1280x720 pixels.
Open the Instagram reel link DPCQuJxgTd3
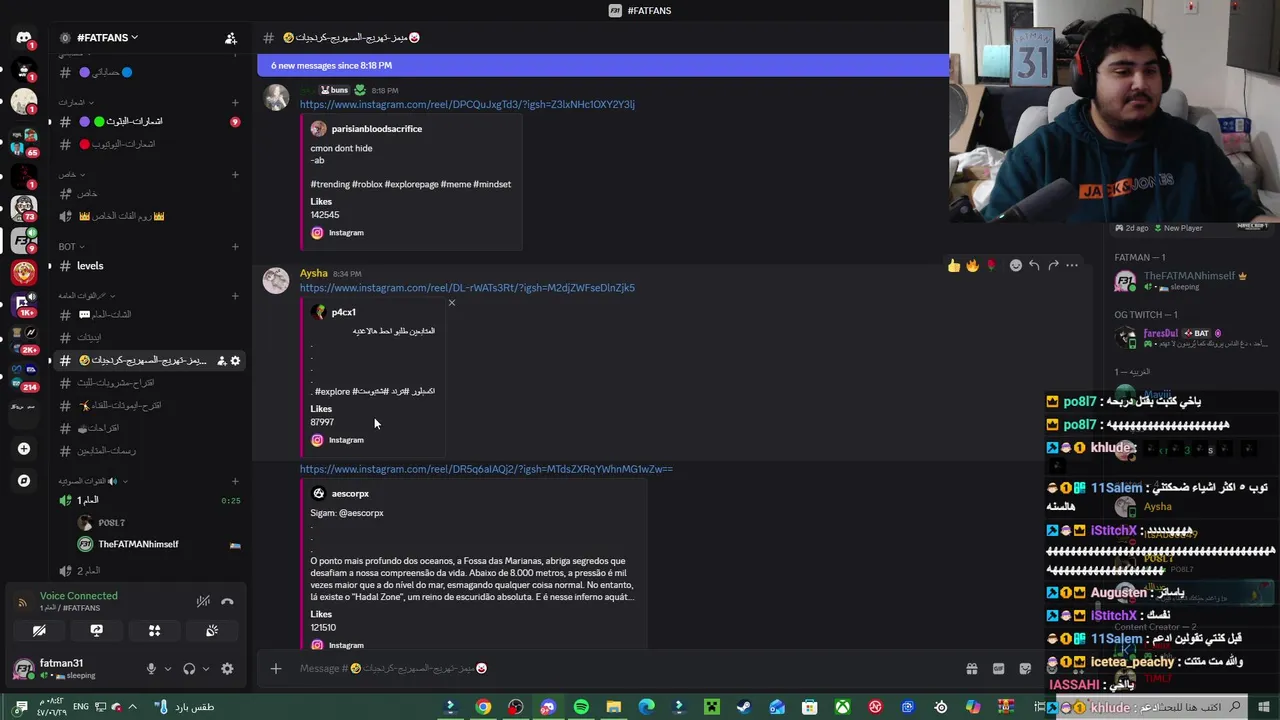pos(467,104)
